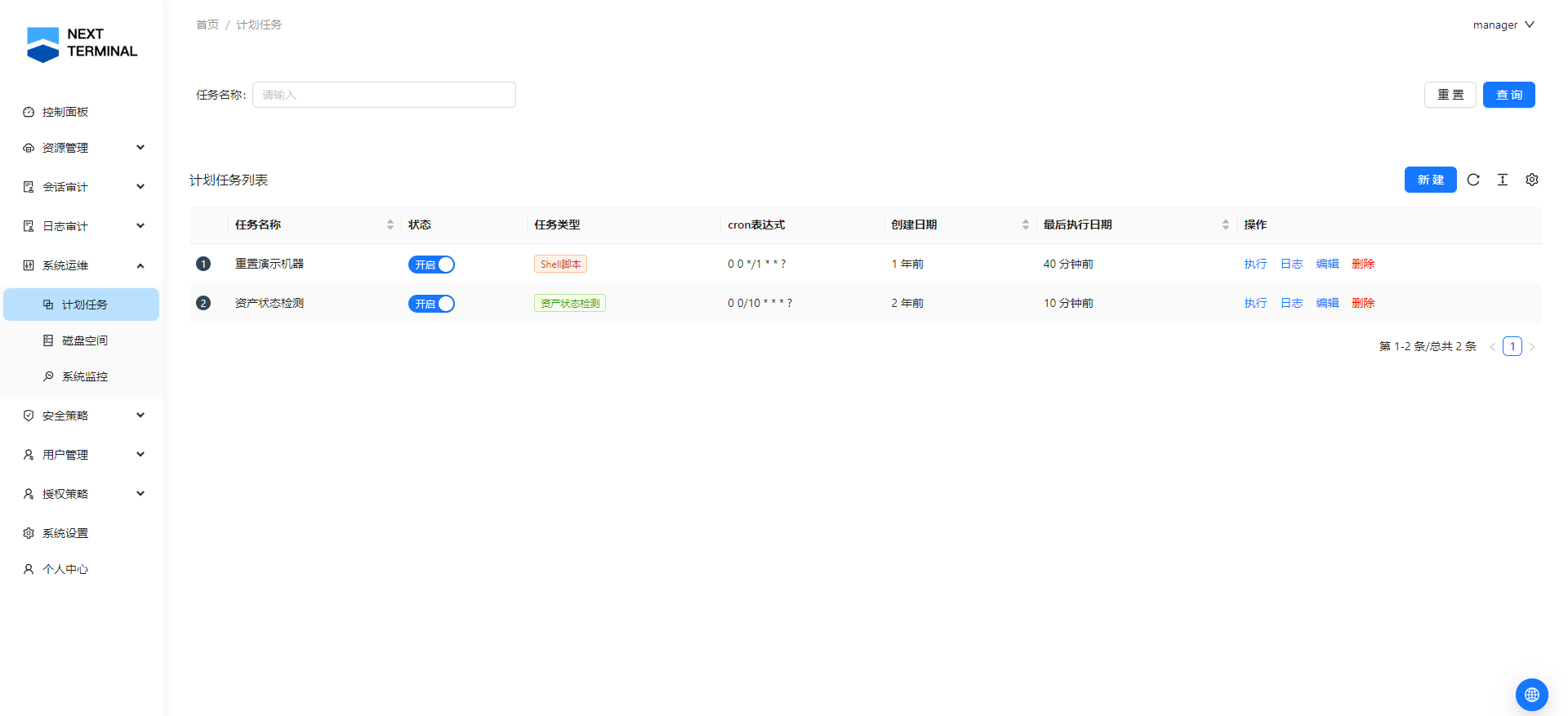Sort by 任务名称 column arrows
1568x716 pixels.
pos(390,225)
